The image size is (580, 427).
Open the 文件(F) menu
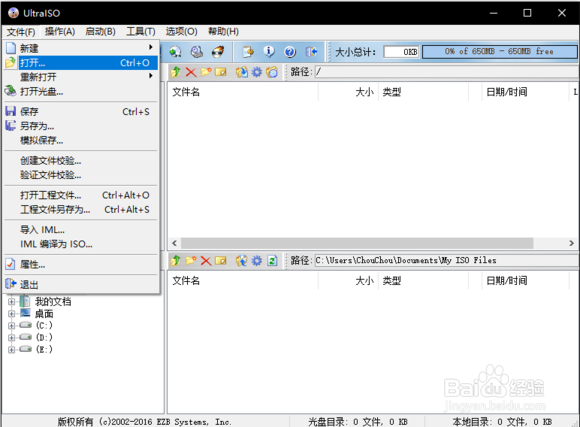21,32
